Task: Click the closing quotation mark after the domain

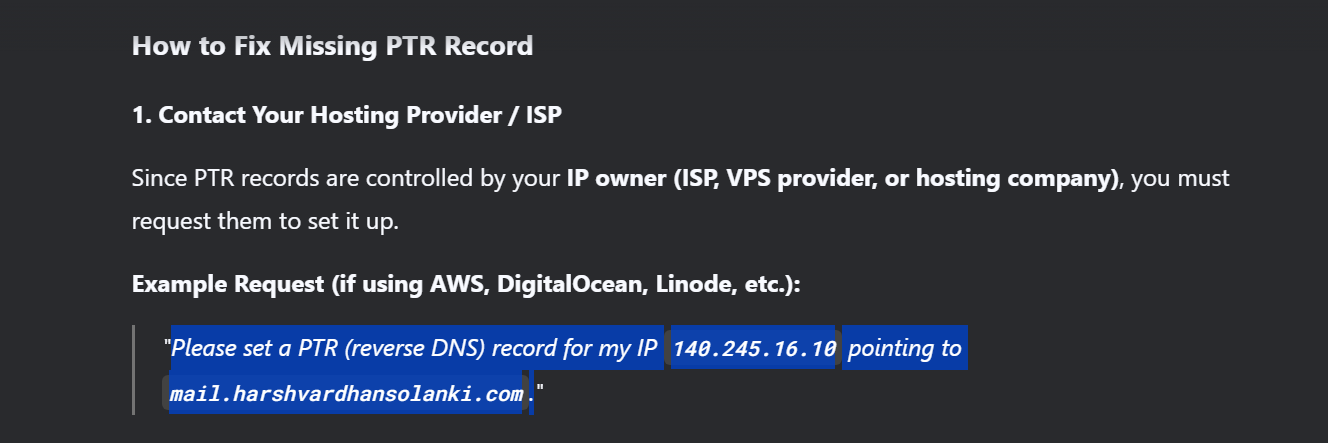Action: [x=540, y=393]
